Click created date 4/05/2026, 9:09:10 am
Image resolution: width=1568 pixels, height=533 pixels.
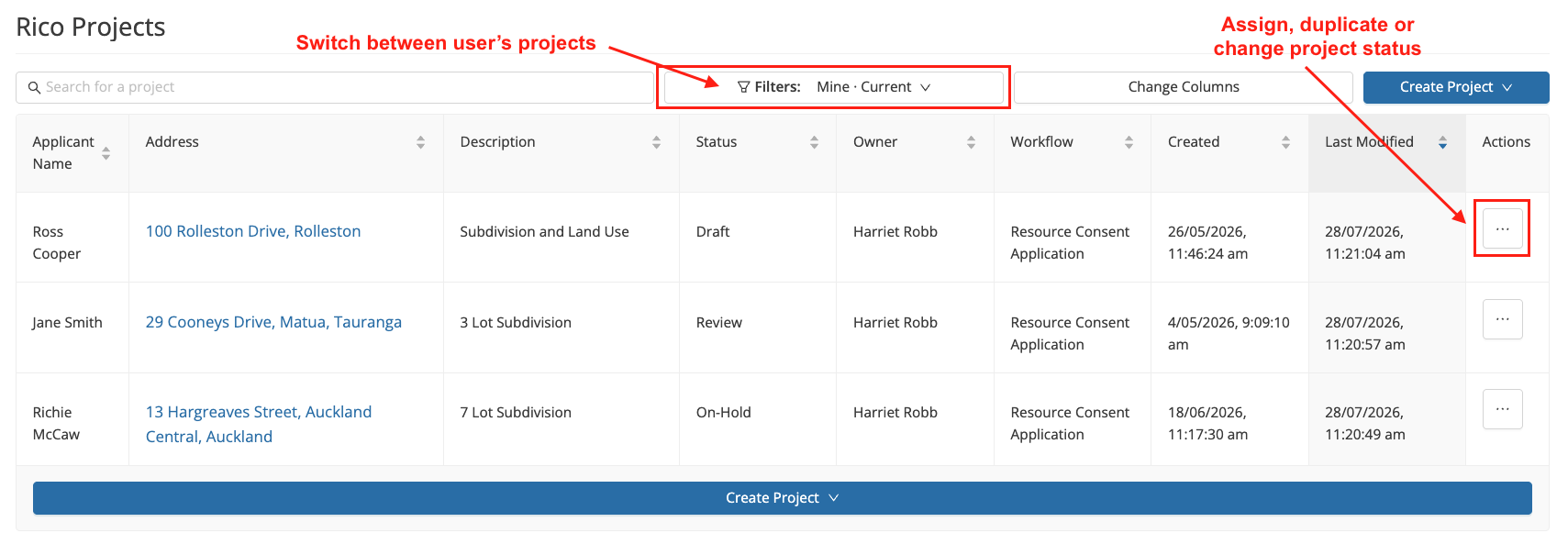1229,334
